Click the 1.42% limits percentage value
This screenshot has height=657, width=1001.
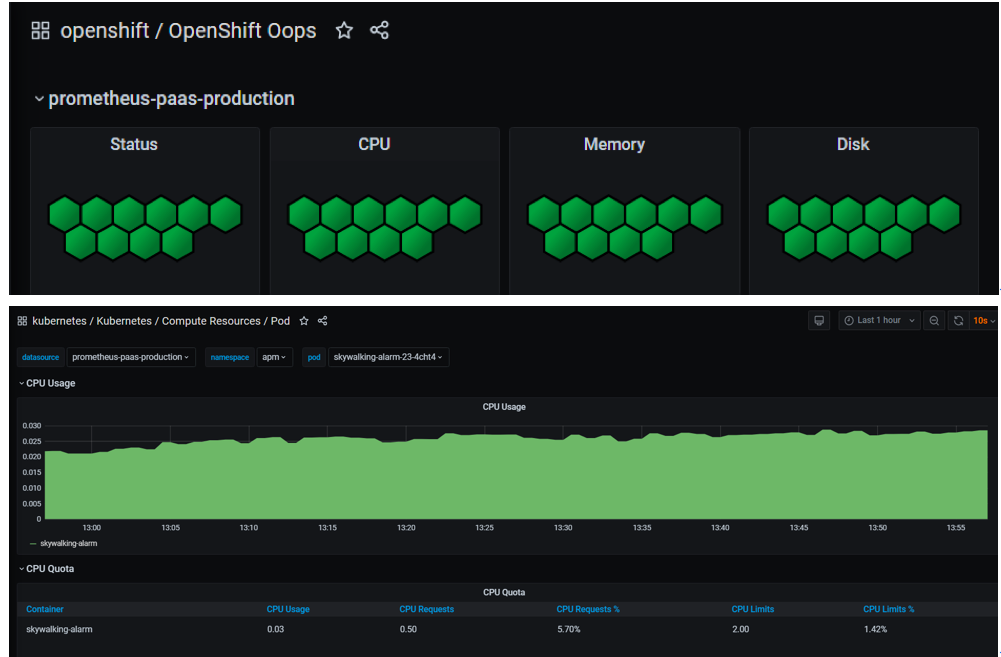(x=875, y=629)
